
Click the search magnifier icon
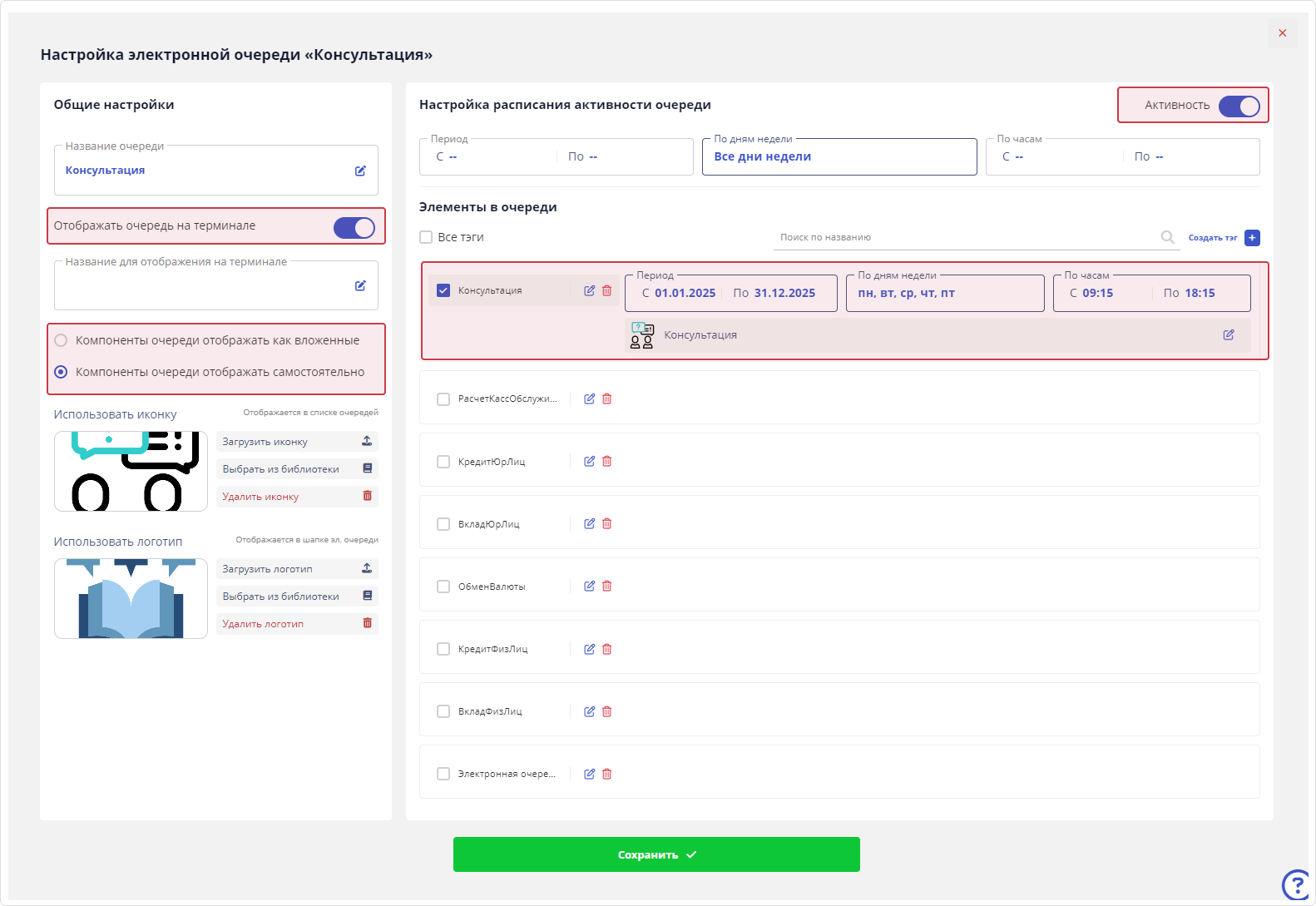click(1167, 237)
